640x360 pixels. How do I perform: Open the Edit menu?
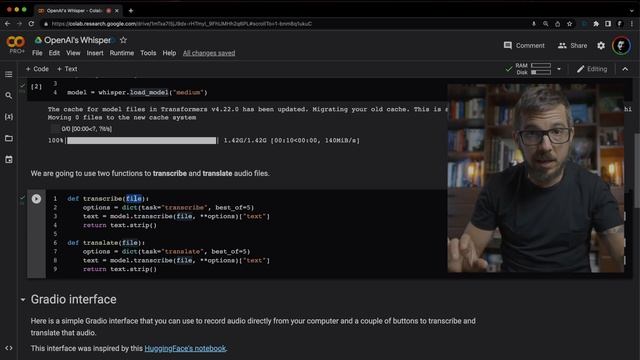(54, 53)
